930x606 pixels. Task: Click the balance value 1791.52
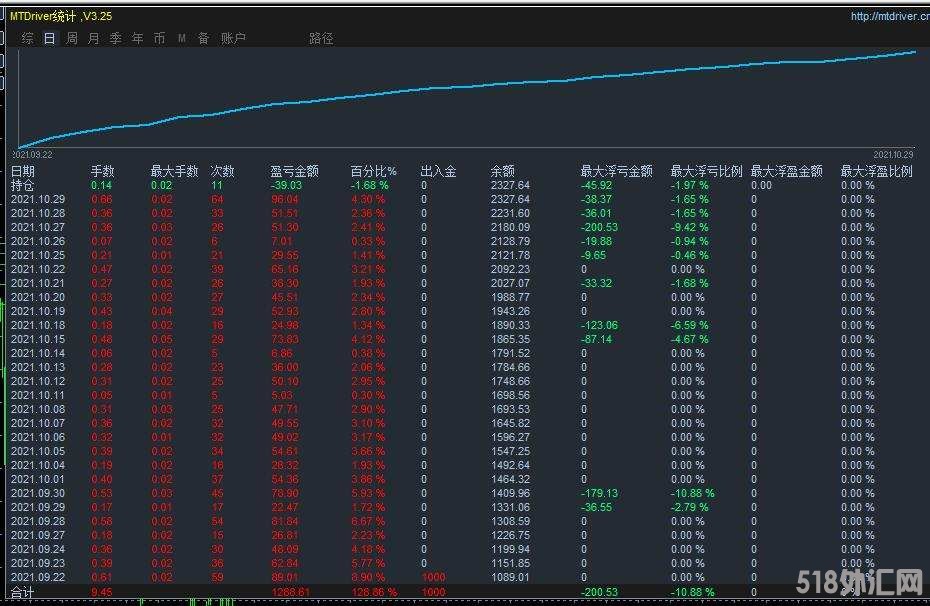(x=510, y=353)
